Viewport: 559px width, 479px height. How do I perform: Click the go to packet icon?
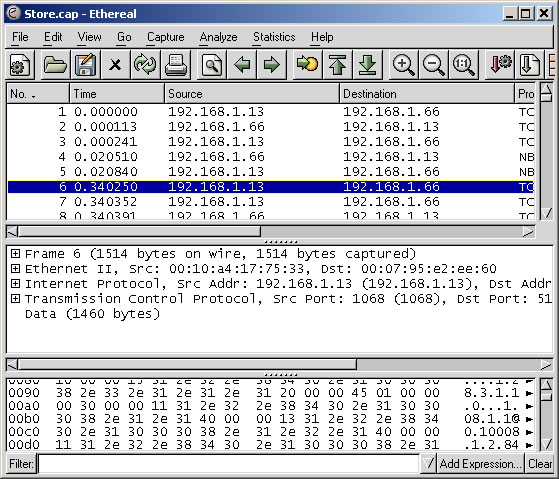coord(307,65)
